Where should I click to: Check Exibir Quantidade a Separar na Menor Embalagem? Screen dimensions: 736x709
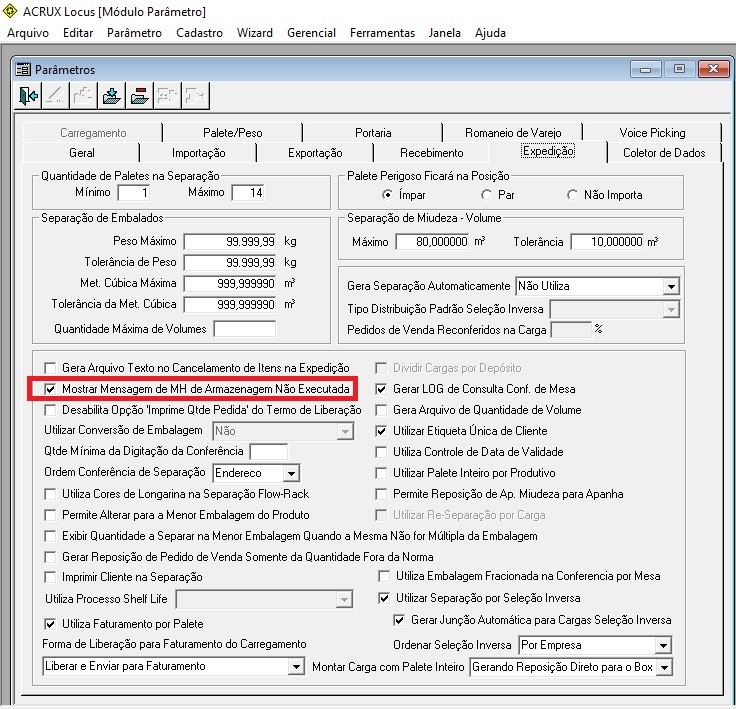coord(50,536)
